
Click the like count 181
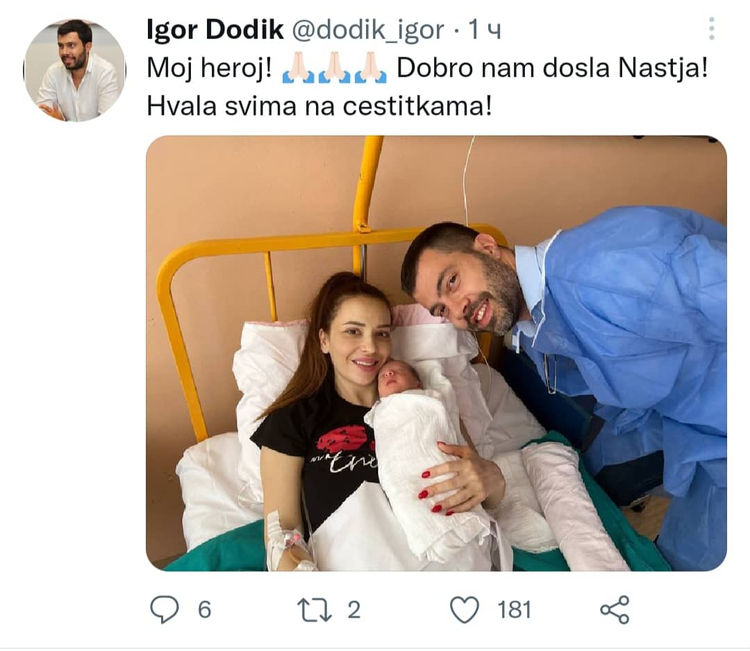pos(514,610)
